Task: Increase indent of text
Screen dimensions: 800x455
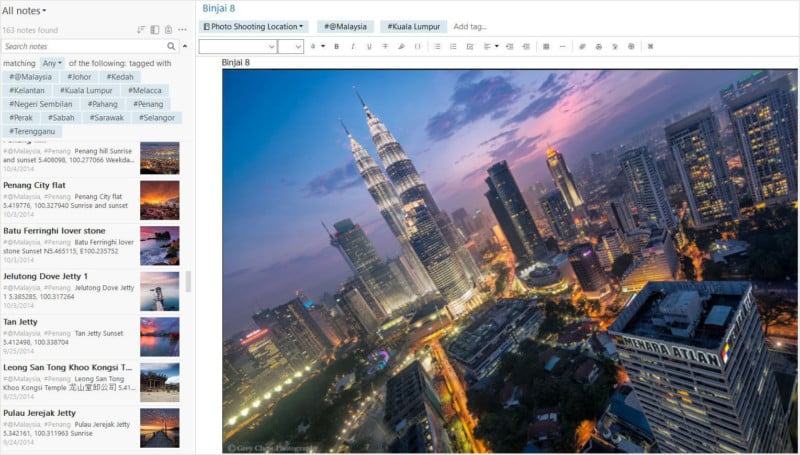Action: point(526,46)
